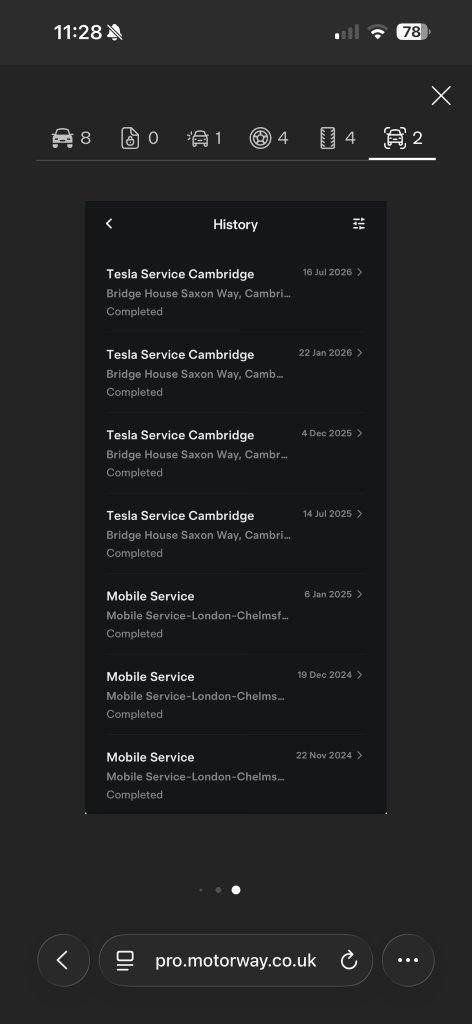Select the service history scan tab showing 2

(402, 138)
